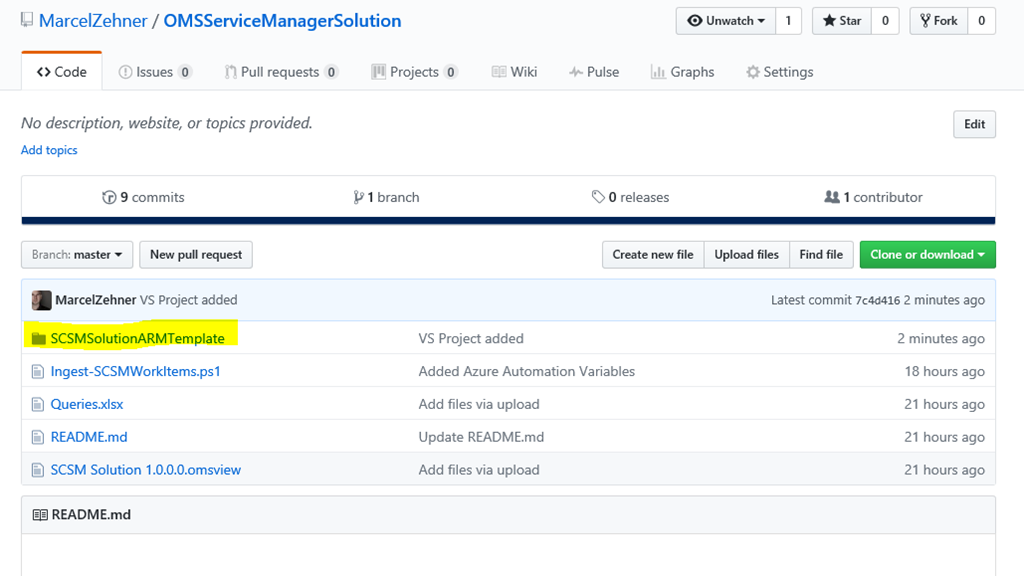Star this repository
This screenshot has width=1024, height=576.
844,21
